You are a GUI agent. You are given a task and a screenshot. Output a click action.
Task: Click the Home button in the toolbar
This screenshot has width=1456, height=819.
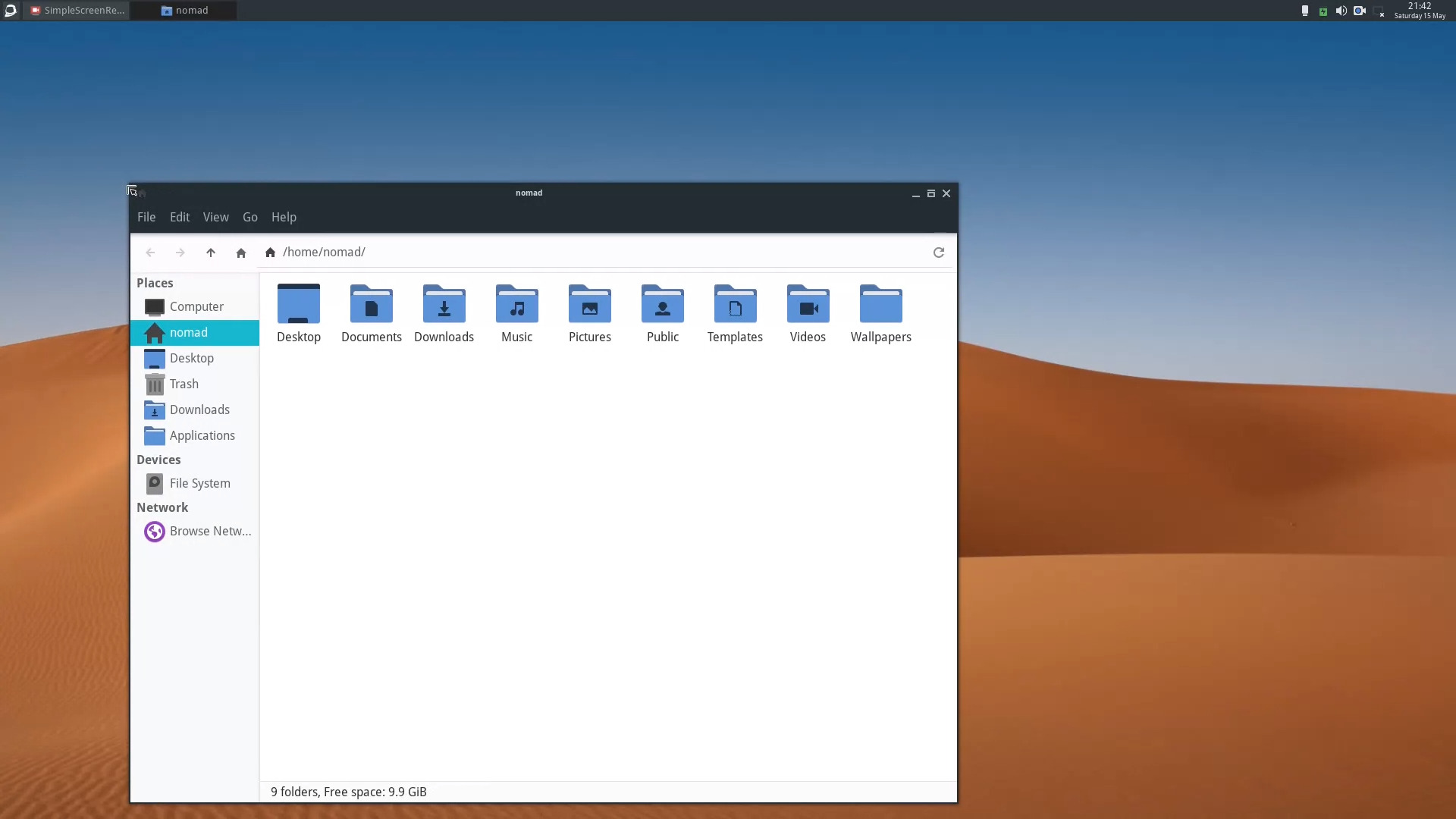pos(241,253)
